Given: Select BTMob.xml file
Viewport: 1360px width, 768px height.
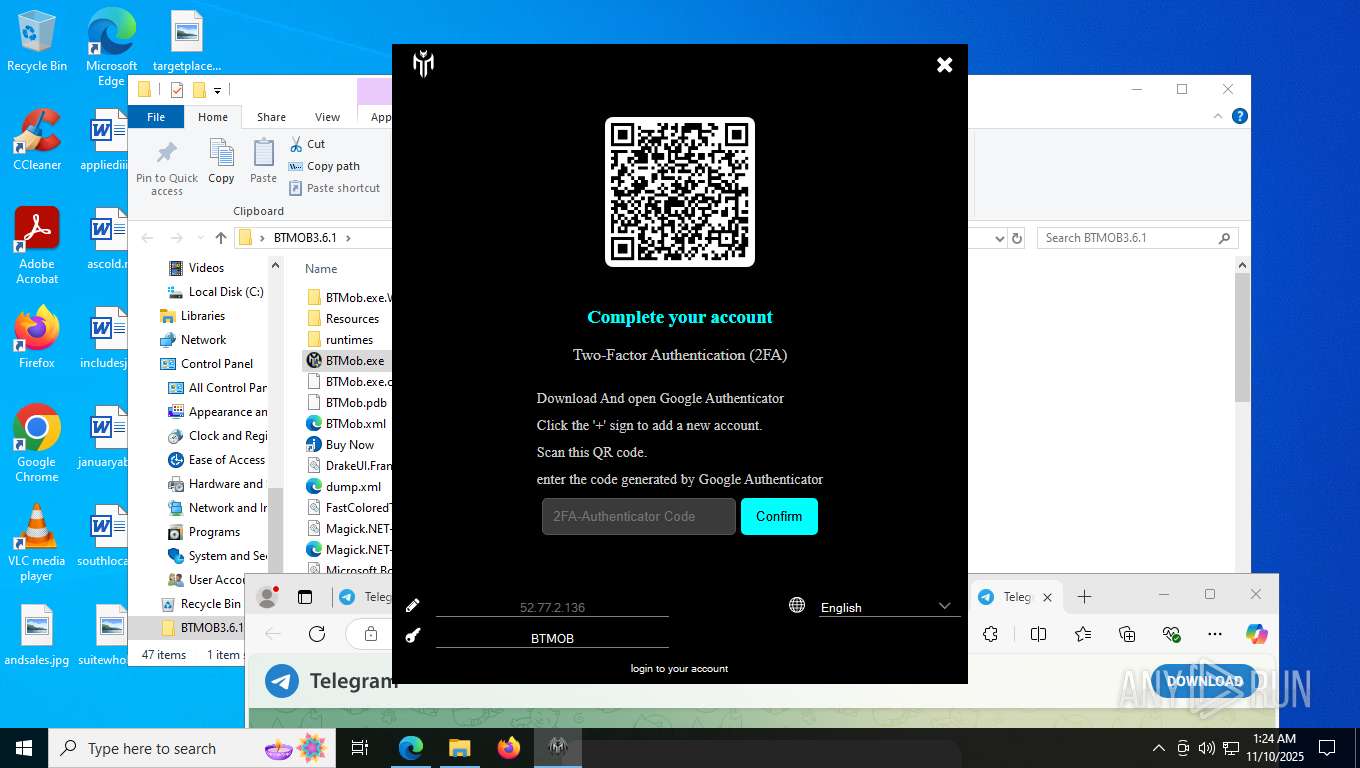Looking at the screenshot, I should point(355,424).
